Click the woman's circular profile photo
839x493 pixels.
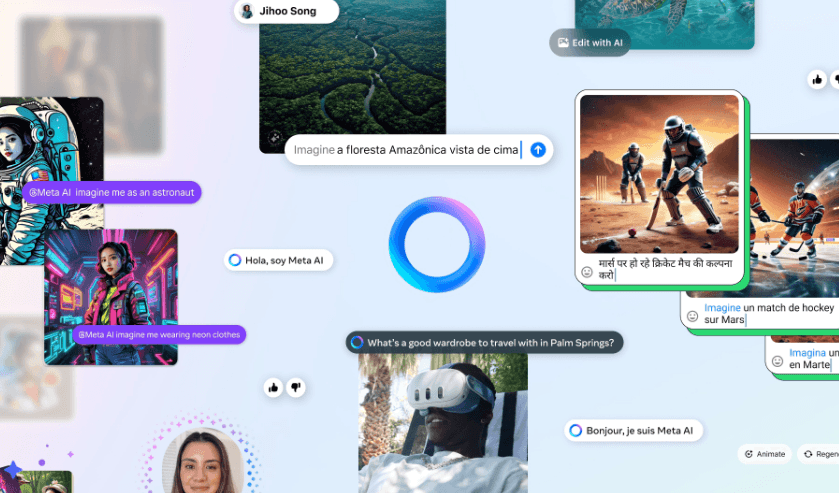(203, 461)
